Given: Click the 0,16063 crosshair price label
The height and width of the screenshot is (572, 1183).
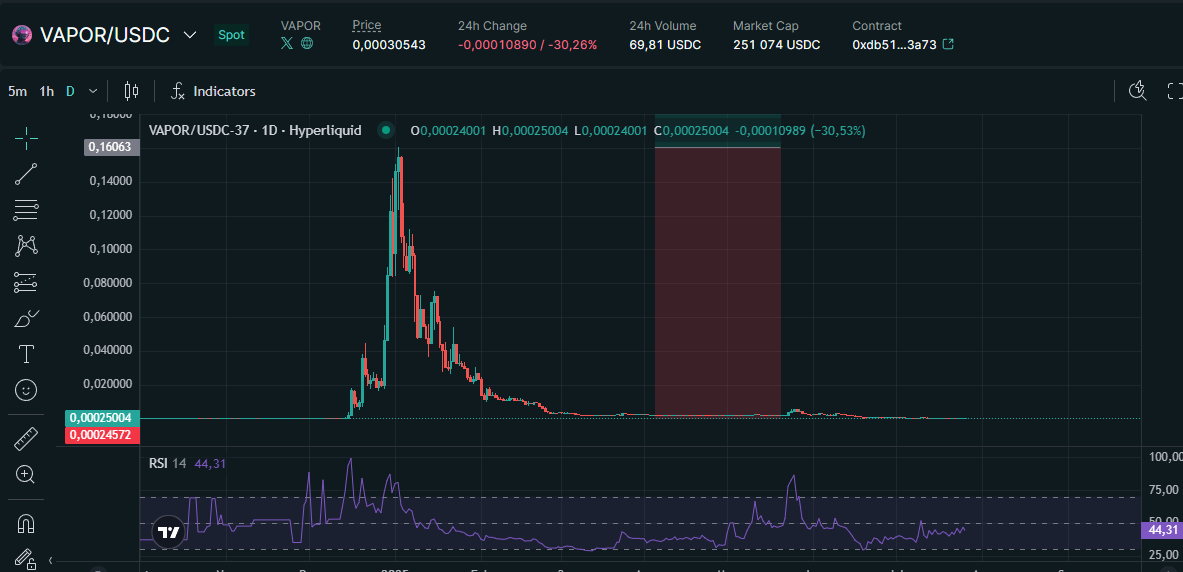Looking at the screenshot, I should click(113, 147).
